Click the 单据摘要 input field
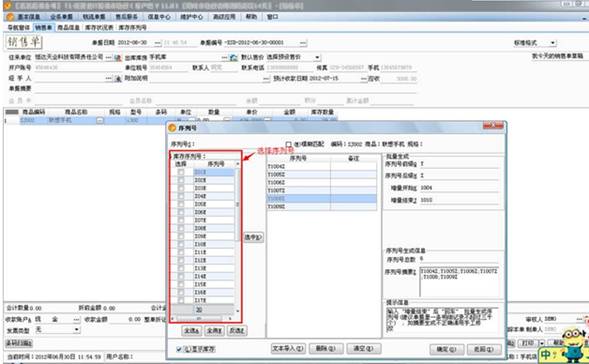 coord(225,89)
